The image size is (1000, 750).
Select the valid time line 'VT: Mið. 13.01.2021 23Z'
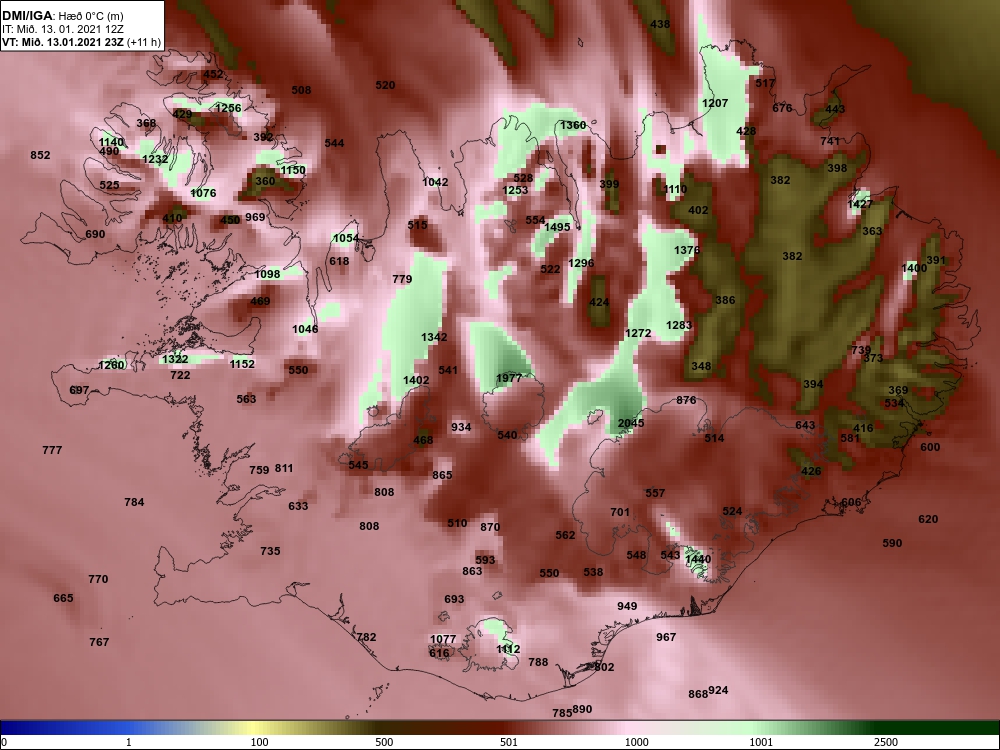(63, 43)
